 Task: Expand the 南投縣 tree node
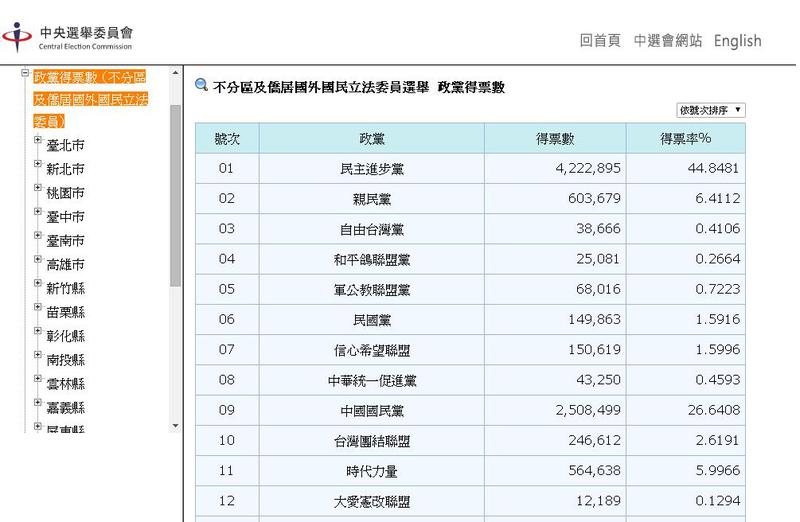point(38,355)
